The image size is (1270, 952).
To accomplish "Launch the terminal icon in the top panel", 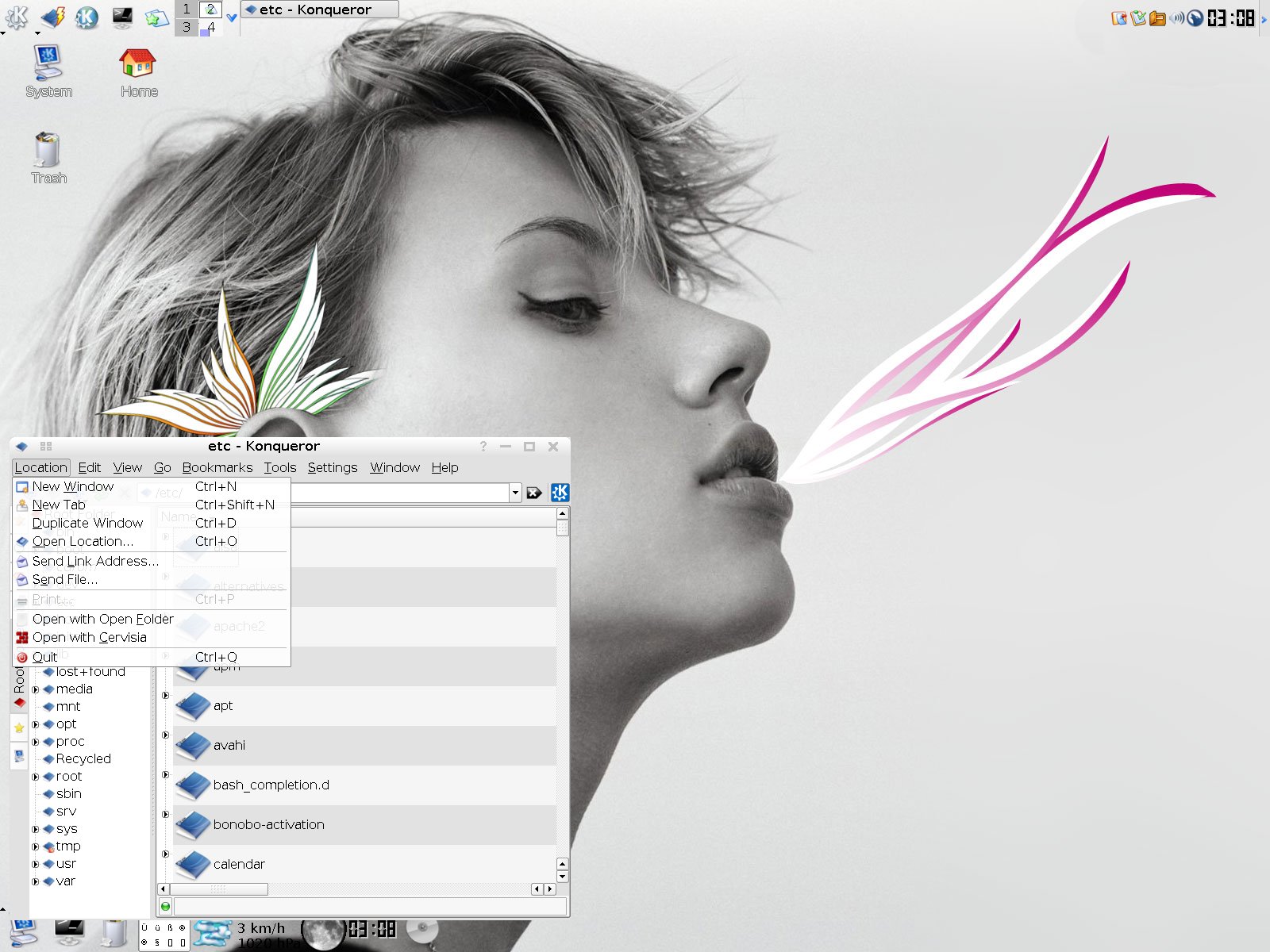I will click(x=122, y=17).
